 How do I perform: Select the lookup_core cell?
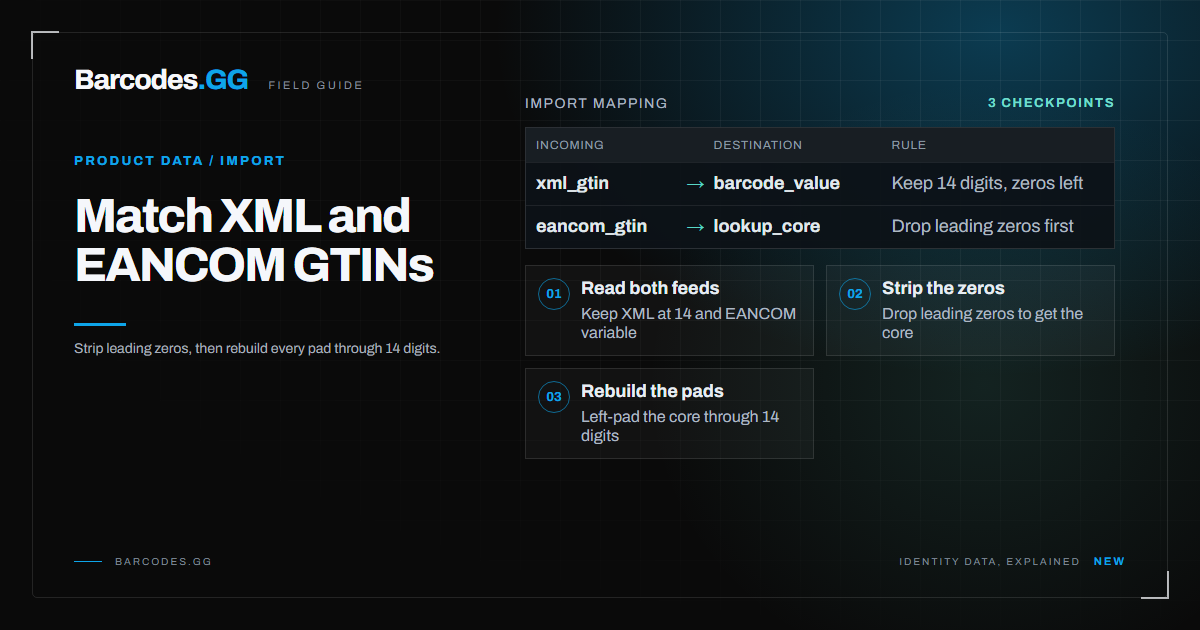tap(766, 227)
